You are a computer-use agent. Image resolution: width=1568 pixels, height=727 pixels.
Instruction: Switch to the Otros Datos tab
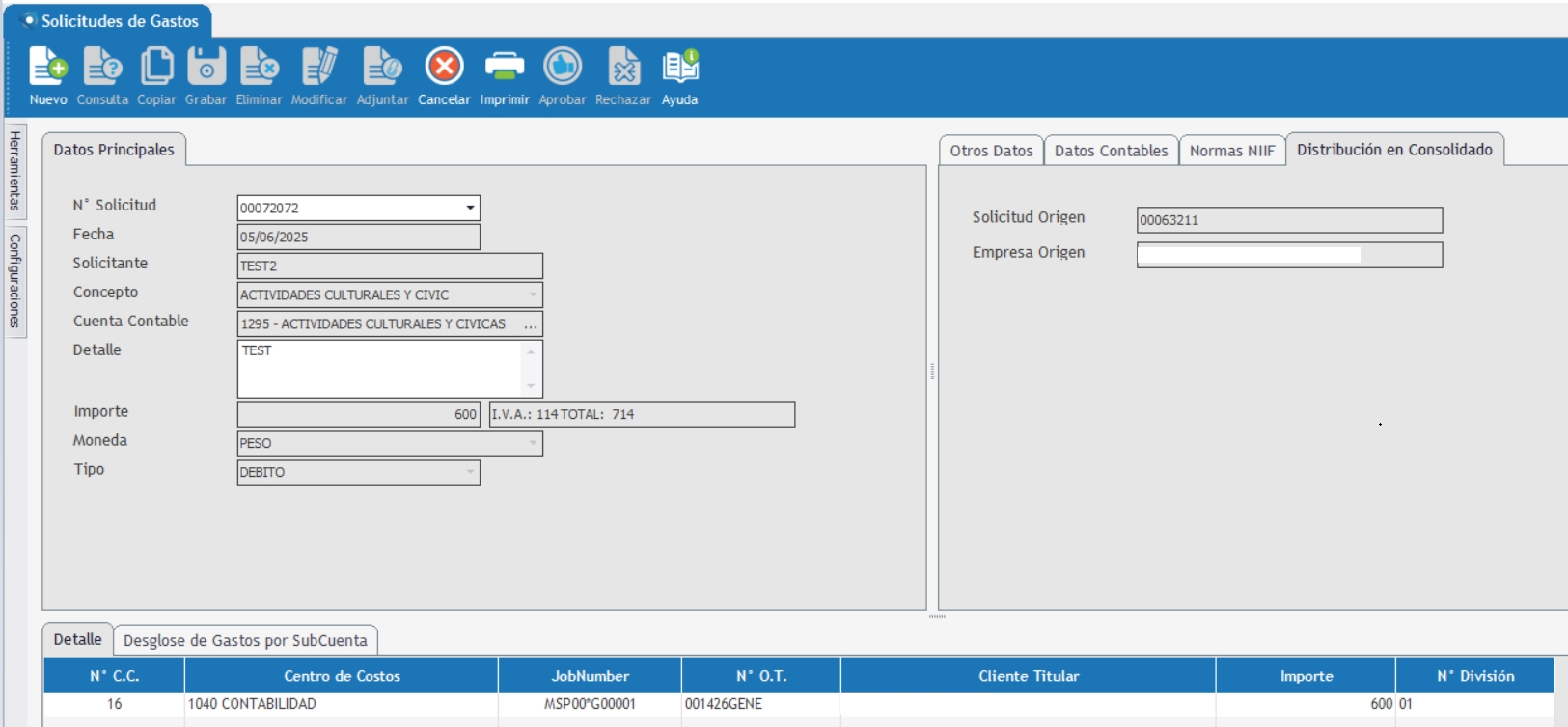click(x=991, y=151)
